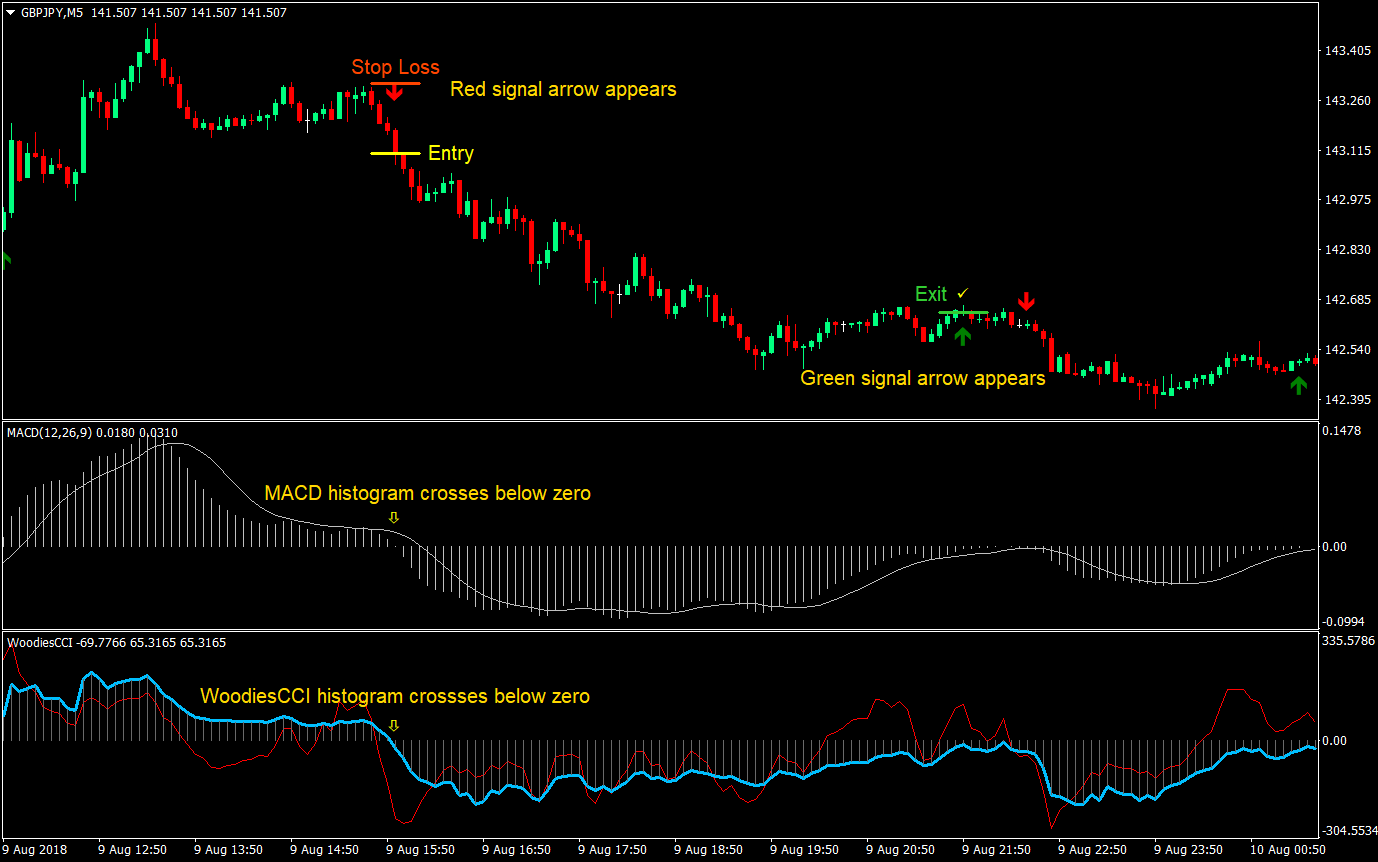The height and width of the screenshot is (862, 1378).
Task: Click the MACD histogram crosses below zero text
Action: [428, 493]
